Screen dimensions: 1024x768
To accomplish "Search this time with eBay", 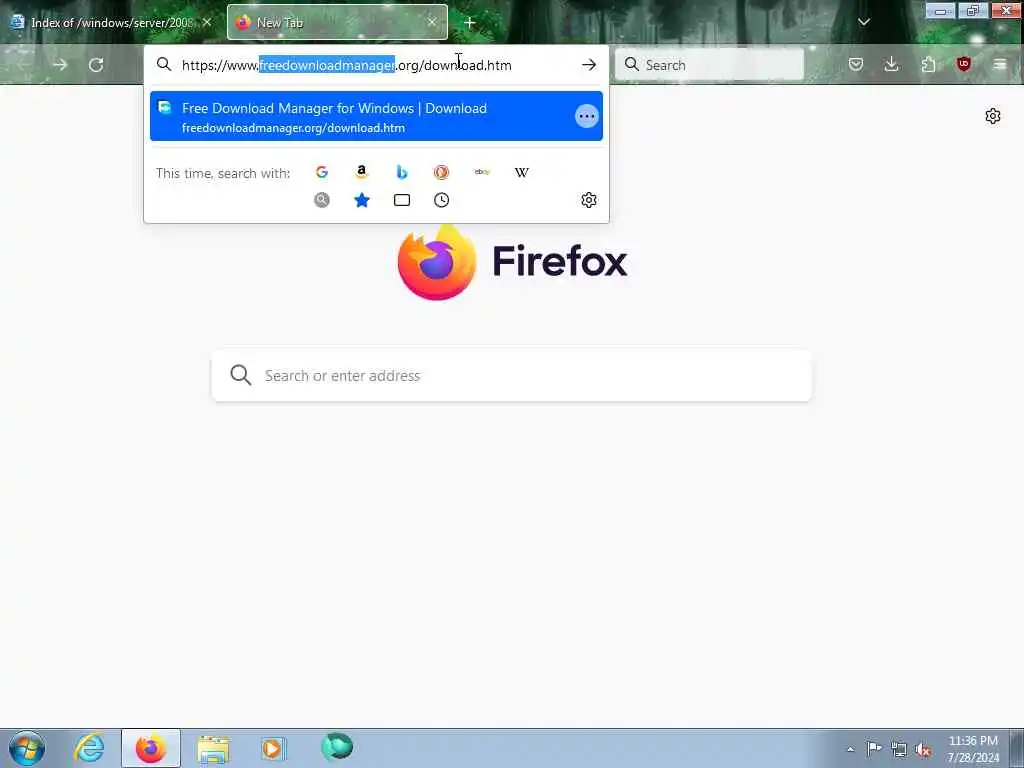I will (x=482, y=172).
